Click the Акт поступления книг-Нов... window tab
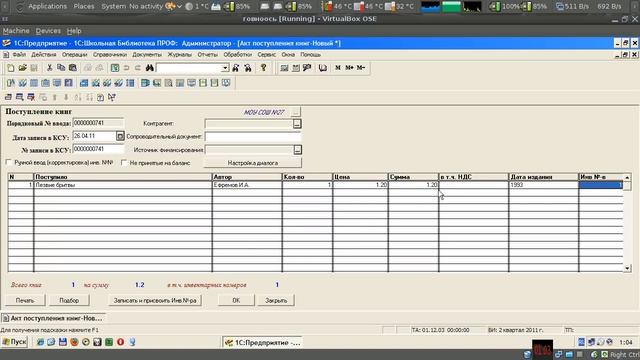640x360 pixels. (x=53, y=318)
